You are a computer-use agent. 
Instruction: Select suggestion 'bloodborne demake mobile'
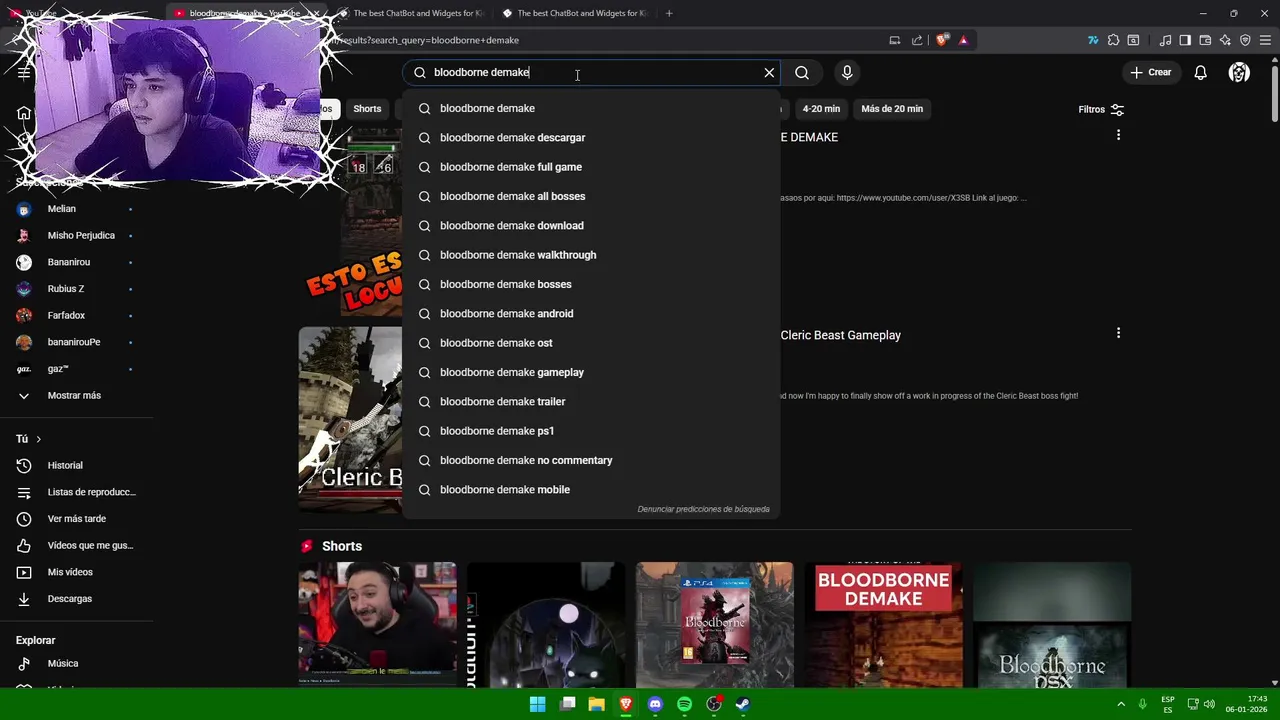pos(590,489)
